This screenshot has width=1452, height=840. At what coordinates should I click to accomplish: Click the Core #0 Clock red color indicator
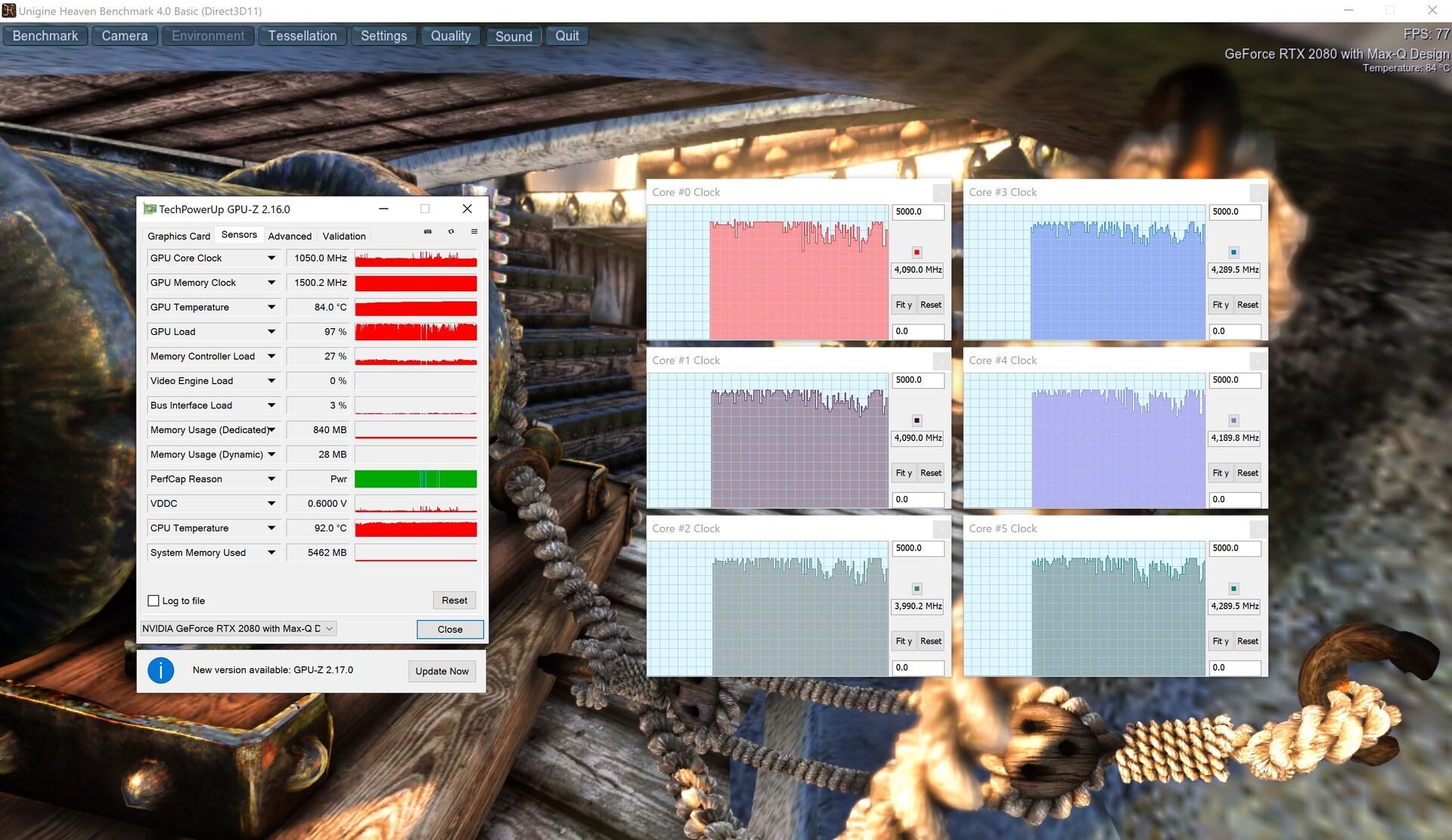(917, 253)
